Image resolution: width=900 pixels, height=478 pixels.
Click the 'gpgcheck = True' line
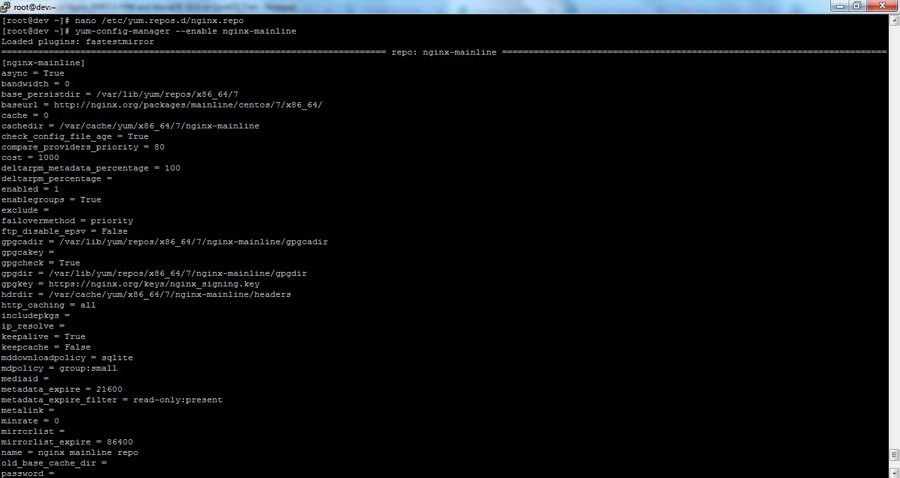click(41, 263)
